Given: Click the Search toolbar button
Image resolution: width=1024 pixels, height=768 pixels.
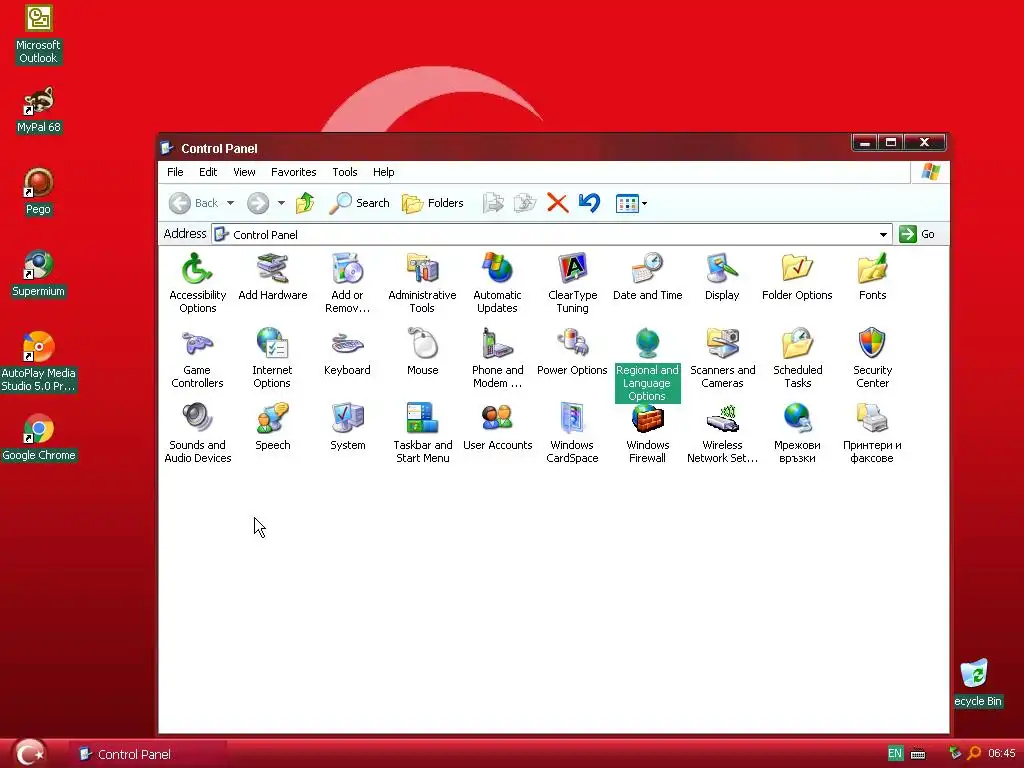Looking at the screenshot, I should tap(359, 203).
